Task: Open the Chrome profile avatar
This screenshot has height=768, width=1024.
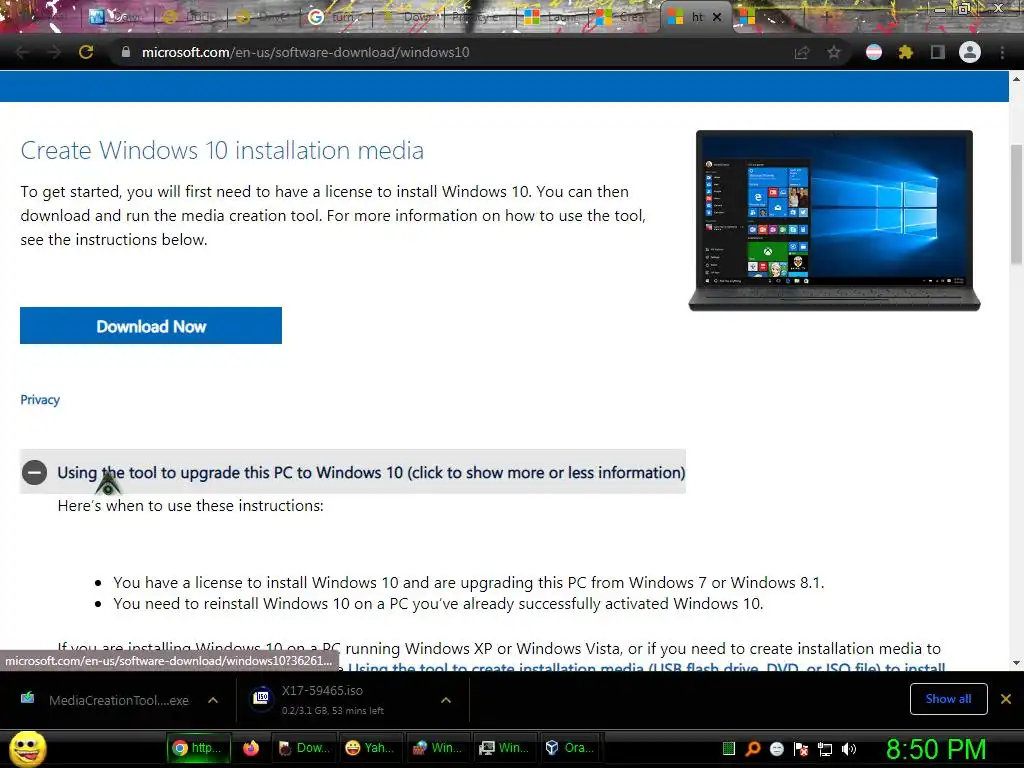Action: tap(970, 52)
